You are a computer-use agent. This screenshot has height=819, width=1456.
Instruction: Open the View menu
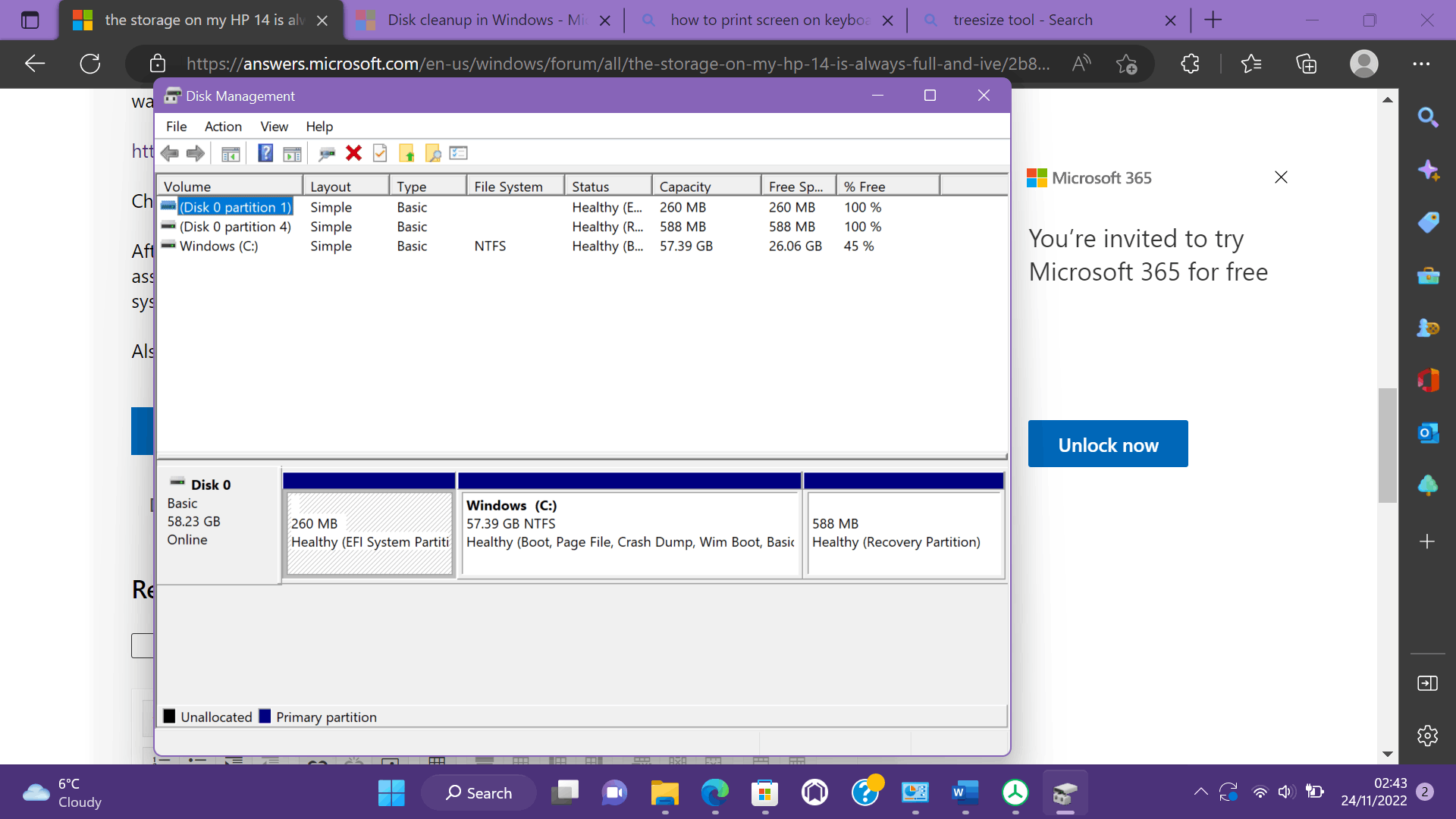[x=274, y=127]
